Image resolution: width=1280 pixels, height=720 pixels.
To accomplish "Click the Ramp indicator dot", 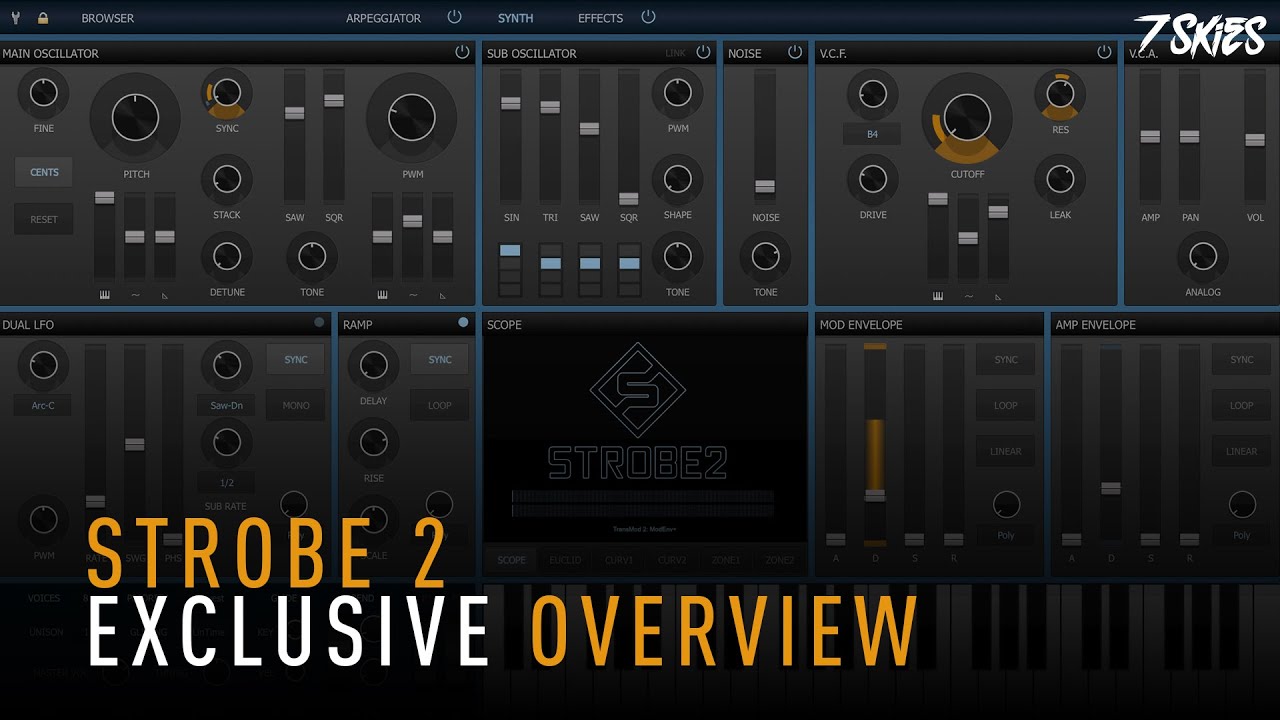I will (x=463, y=322).
